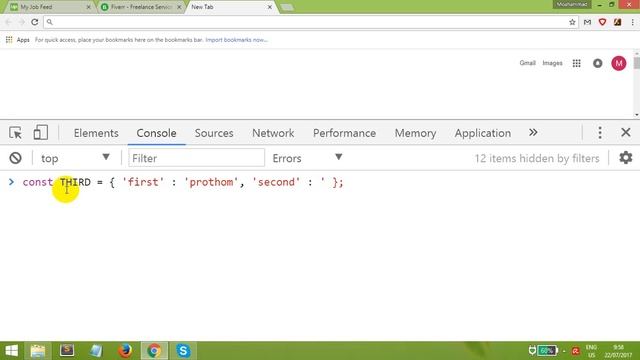Close the DevTools panel
Screen dimensions: 640x360
click(625, 132)
